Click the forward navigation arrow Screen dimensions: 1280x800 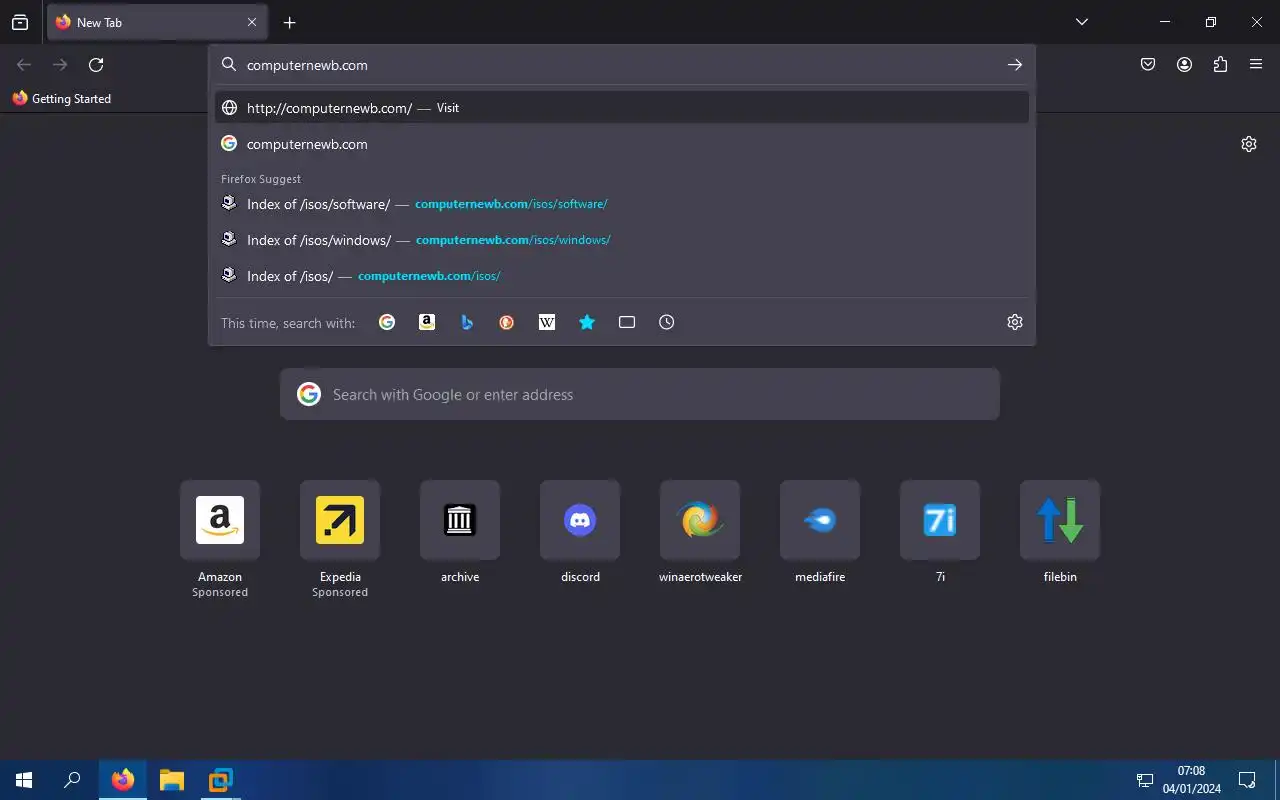(60, 65)
